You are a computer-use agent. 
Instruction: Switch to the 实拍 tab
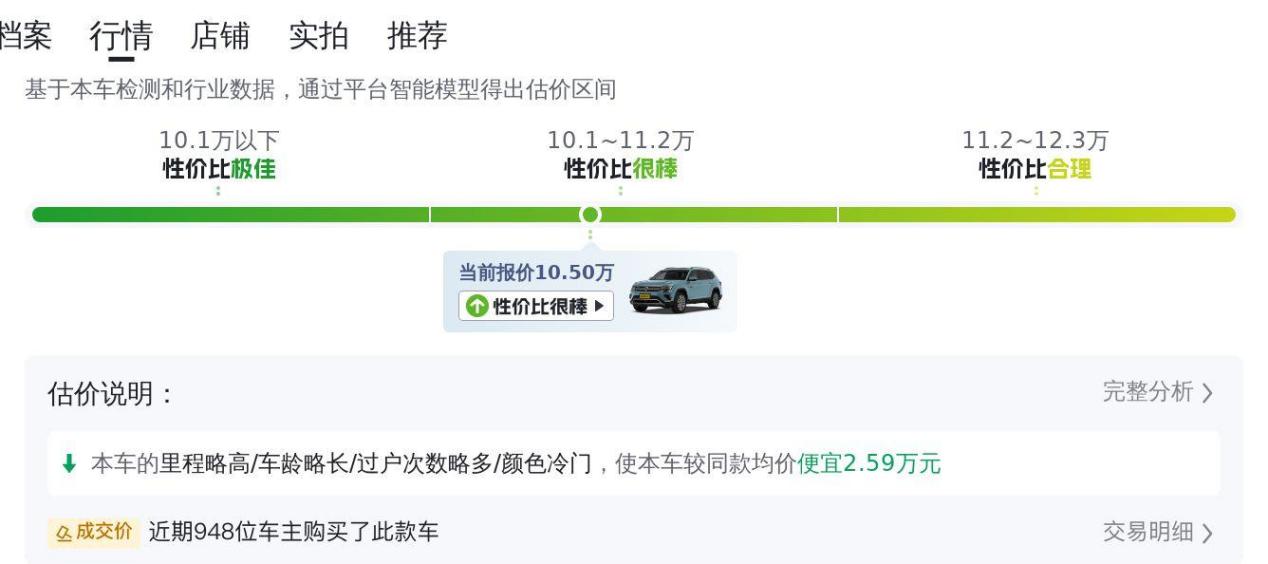[x=318, y=36]
